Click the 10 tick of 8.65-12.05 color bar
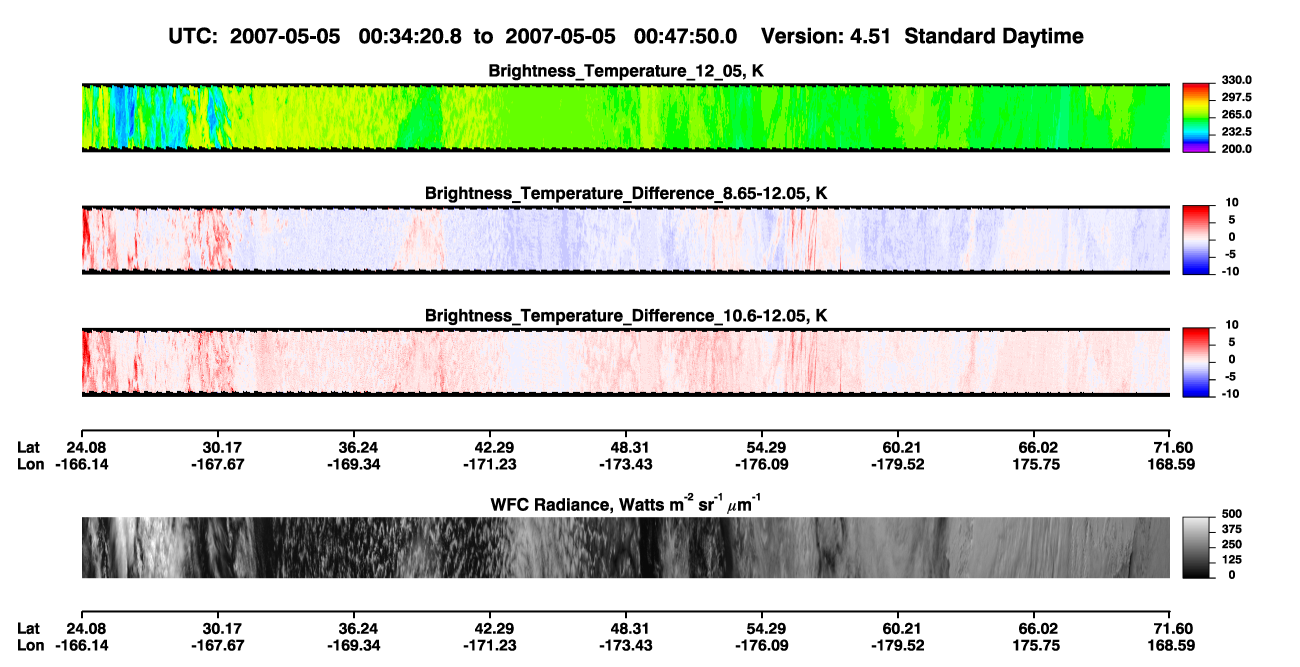Screen dimensions: 1300x667 [x=1232, y=202]
